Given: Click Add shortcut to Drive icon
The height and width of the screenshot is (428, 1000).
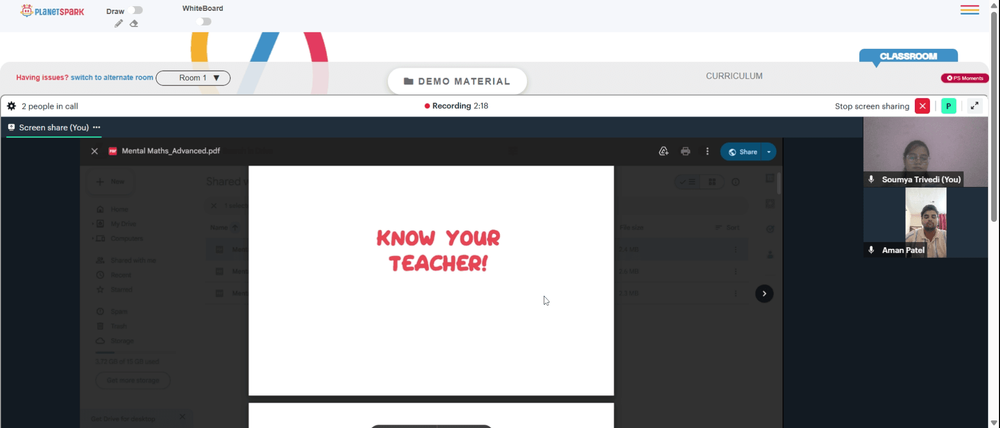Looking at the screenshot, I should (x=663, y=151).
